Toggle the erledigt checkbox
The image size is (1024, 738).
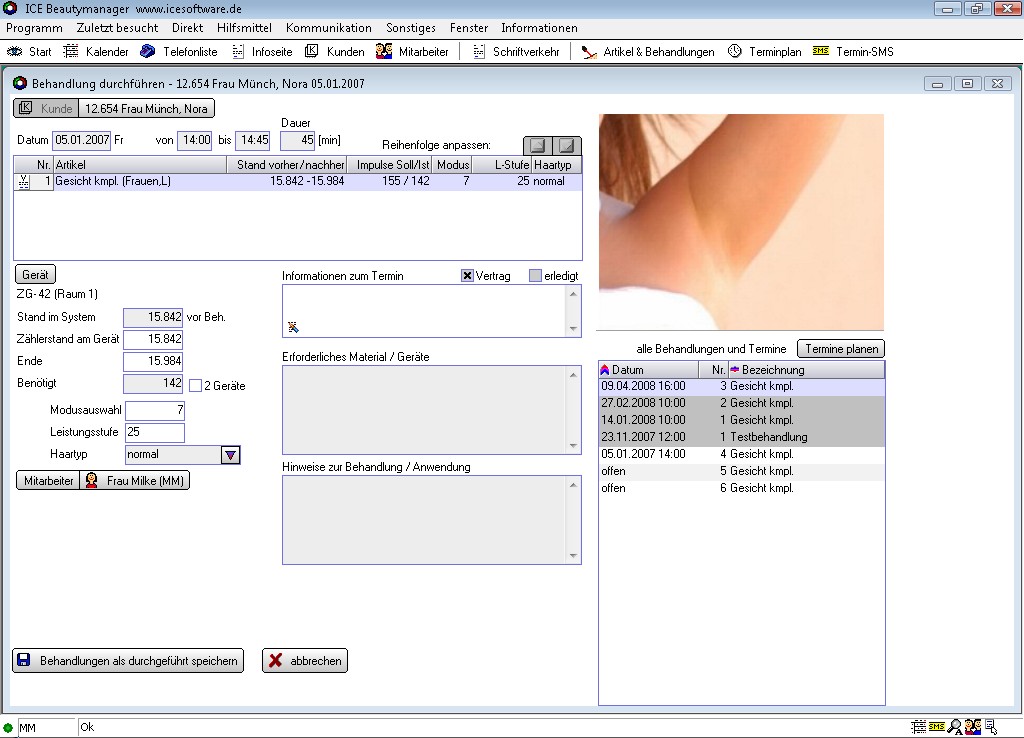[x=535, y=276]
